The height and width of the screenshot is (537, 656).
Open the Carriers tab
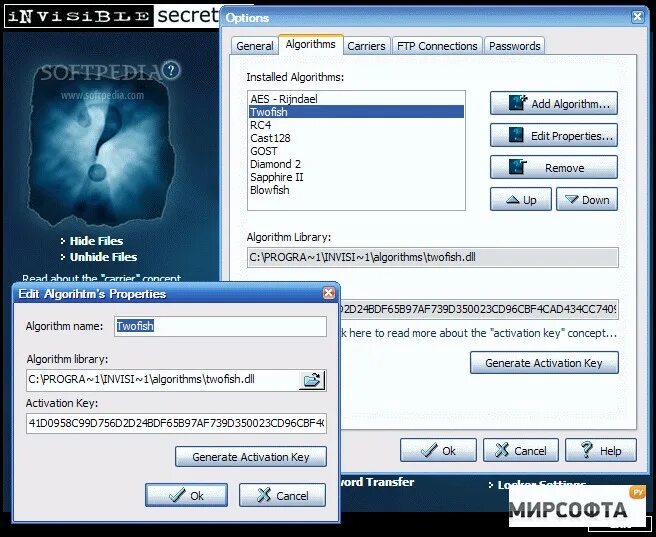[366, 46]
